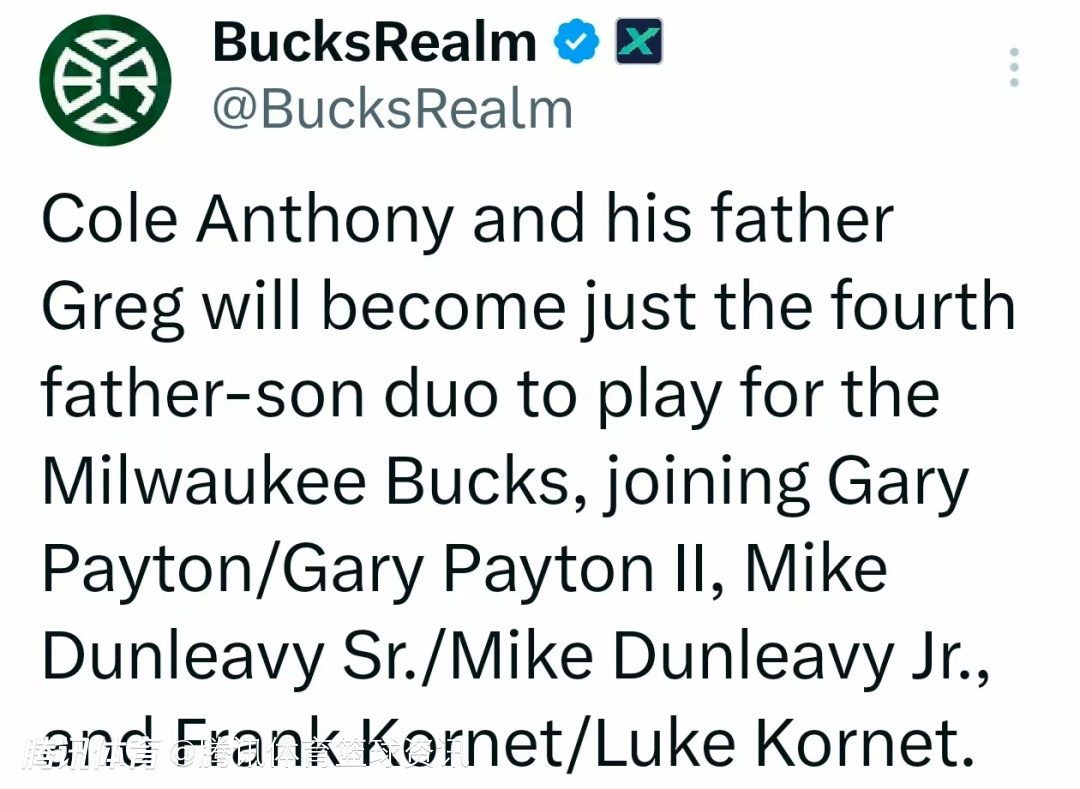
Task: Click the BucksRealm display name
Action: 375,43
